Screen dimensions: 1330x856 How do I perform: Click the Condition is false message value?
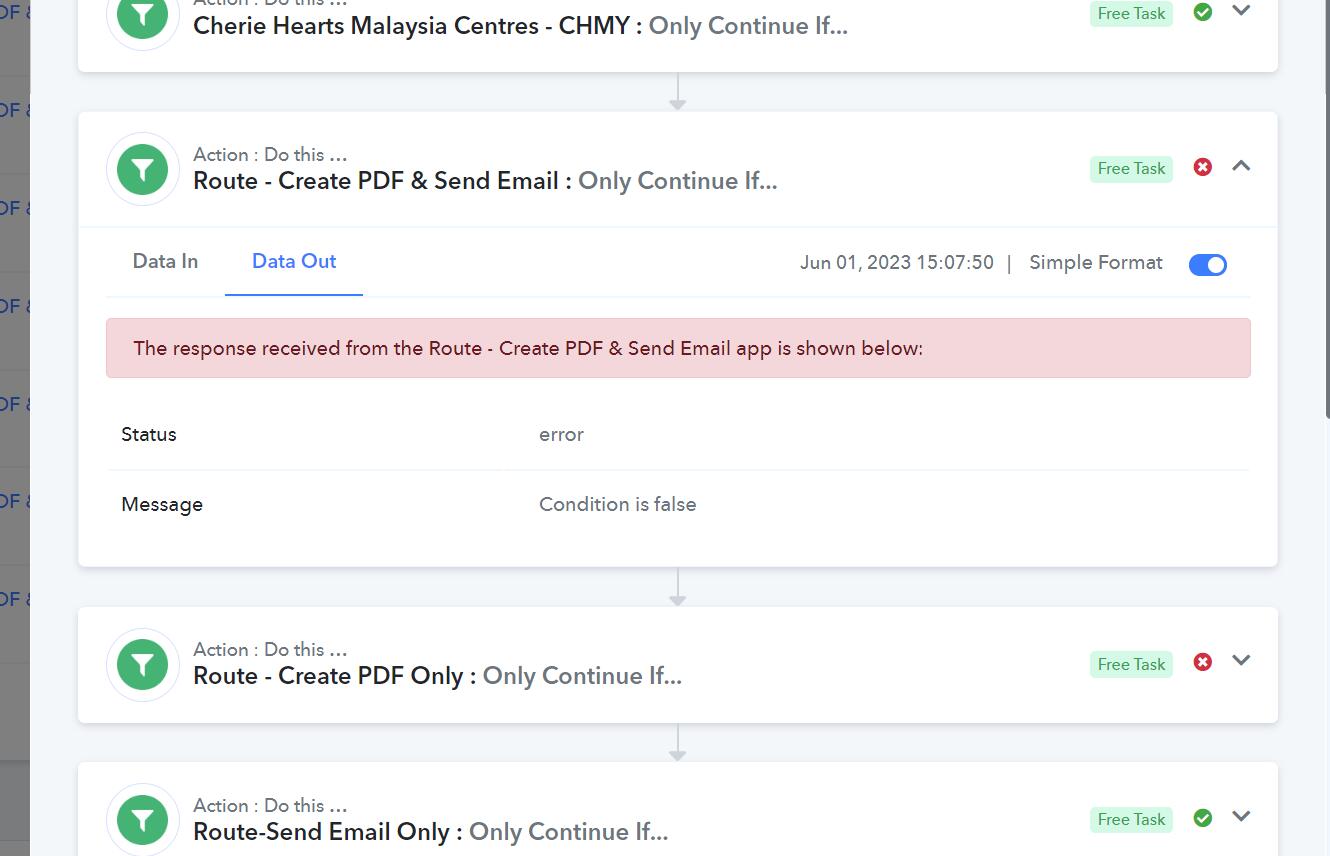click(617, 504)
